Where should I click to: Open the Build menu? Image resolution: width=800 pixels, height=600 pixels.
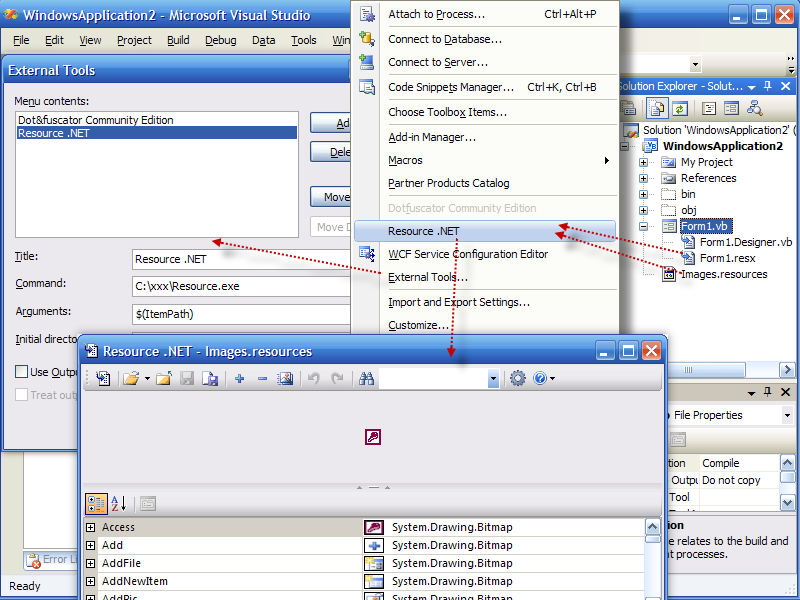(178, 40)
